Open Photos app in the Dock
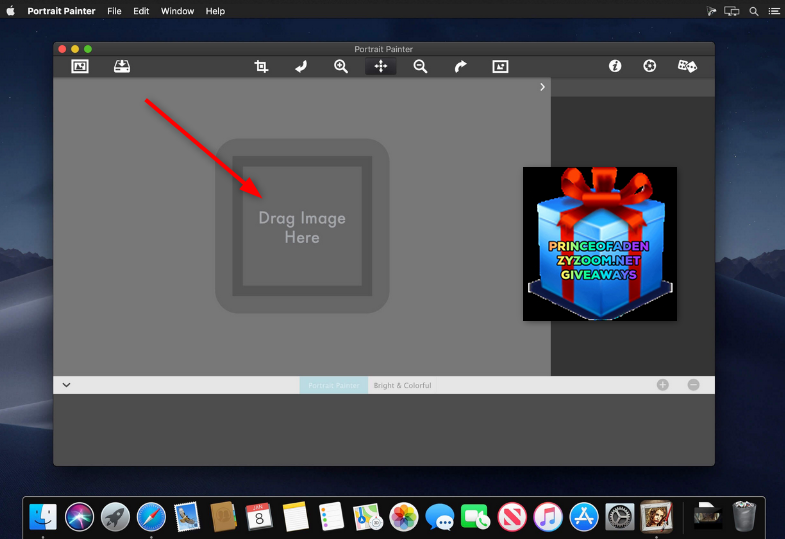Screen dimensions: 785x539 click(404, 516)
